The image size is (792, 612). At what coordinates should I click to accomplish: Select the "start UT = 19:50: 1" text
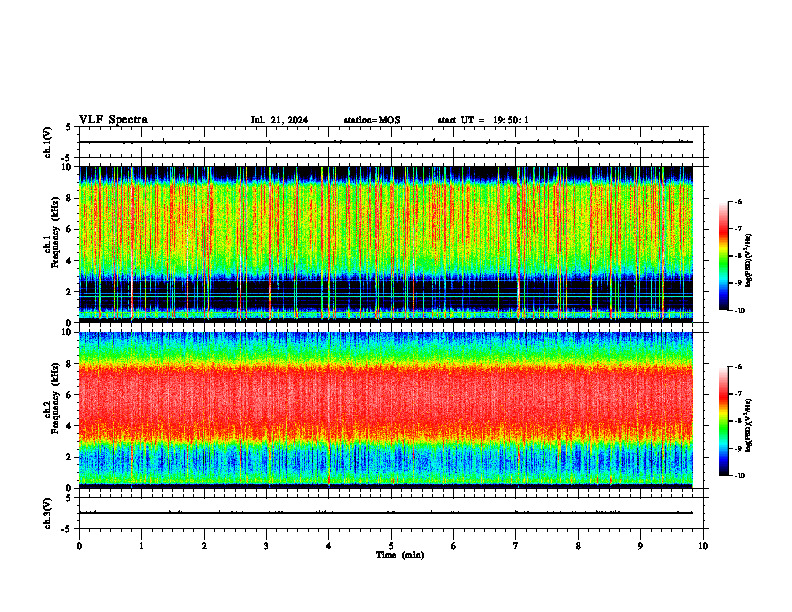(483, 120)
